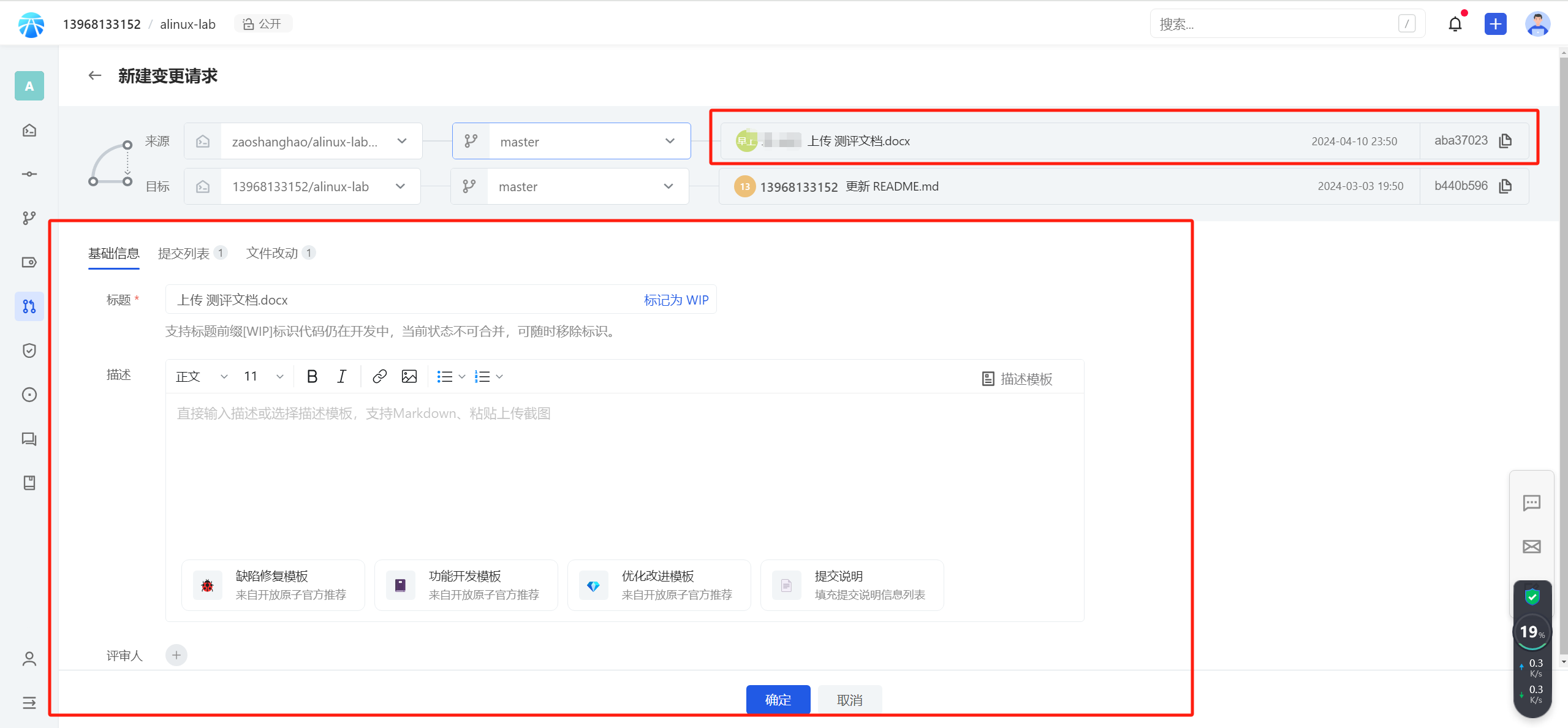Click the Italic formatting icon
The width and height of the screenshot is (1568, 728).
pyautogui.click(x=341, y=376)
